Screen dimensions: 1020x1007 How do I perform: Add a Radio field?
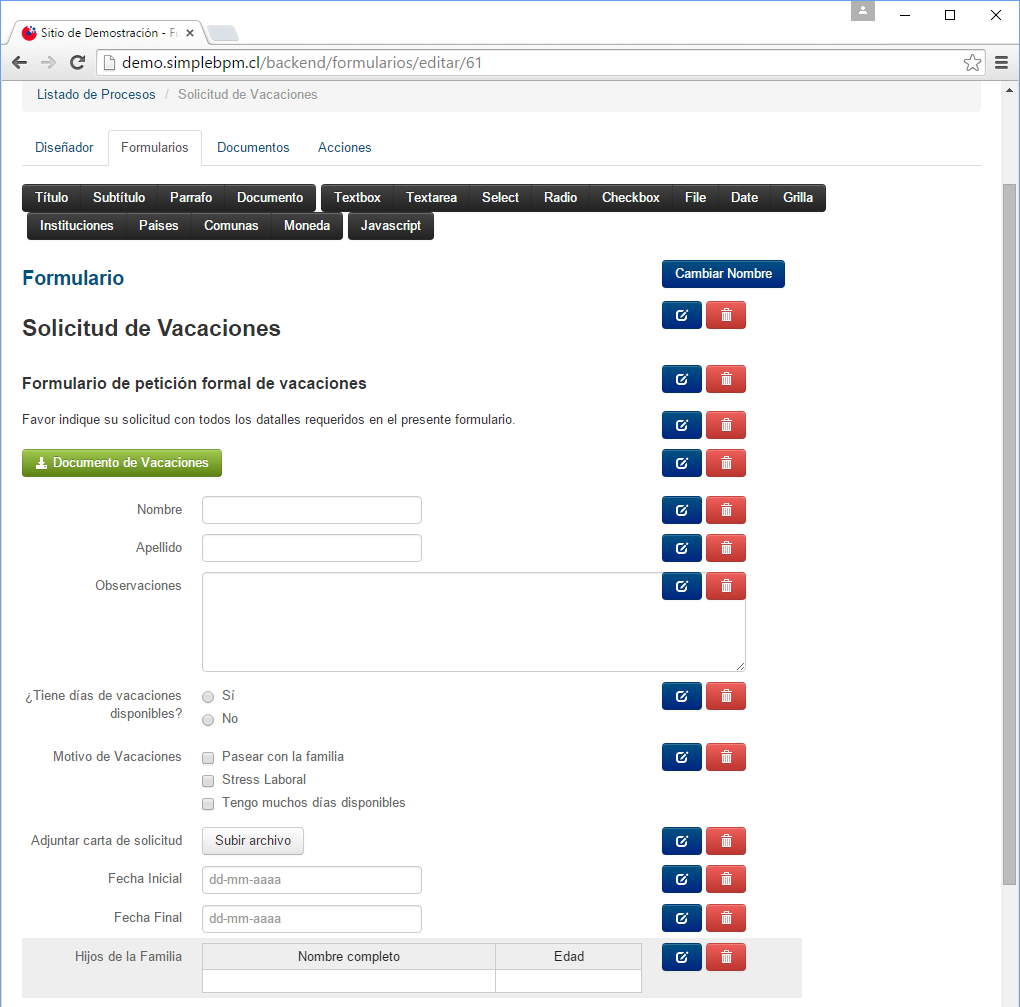(561, 198)
